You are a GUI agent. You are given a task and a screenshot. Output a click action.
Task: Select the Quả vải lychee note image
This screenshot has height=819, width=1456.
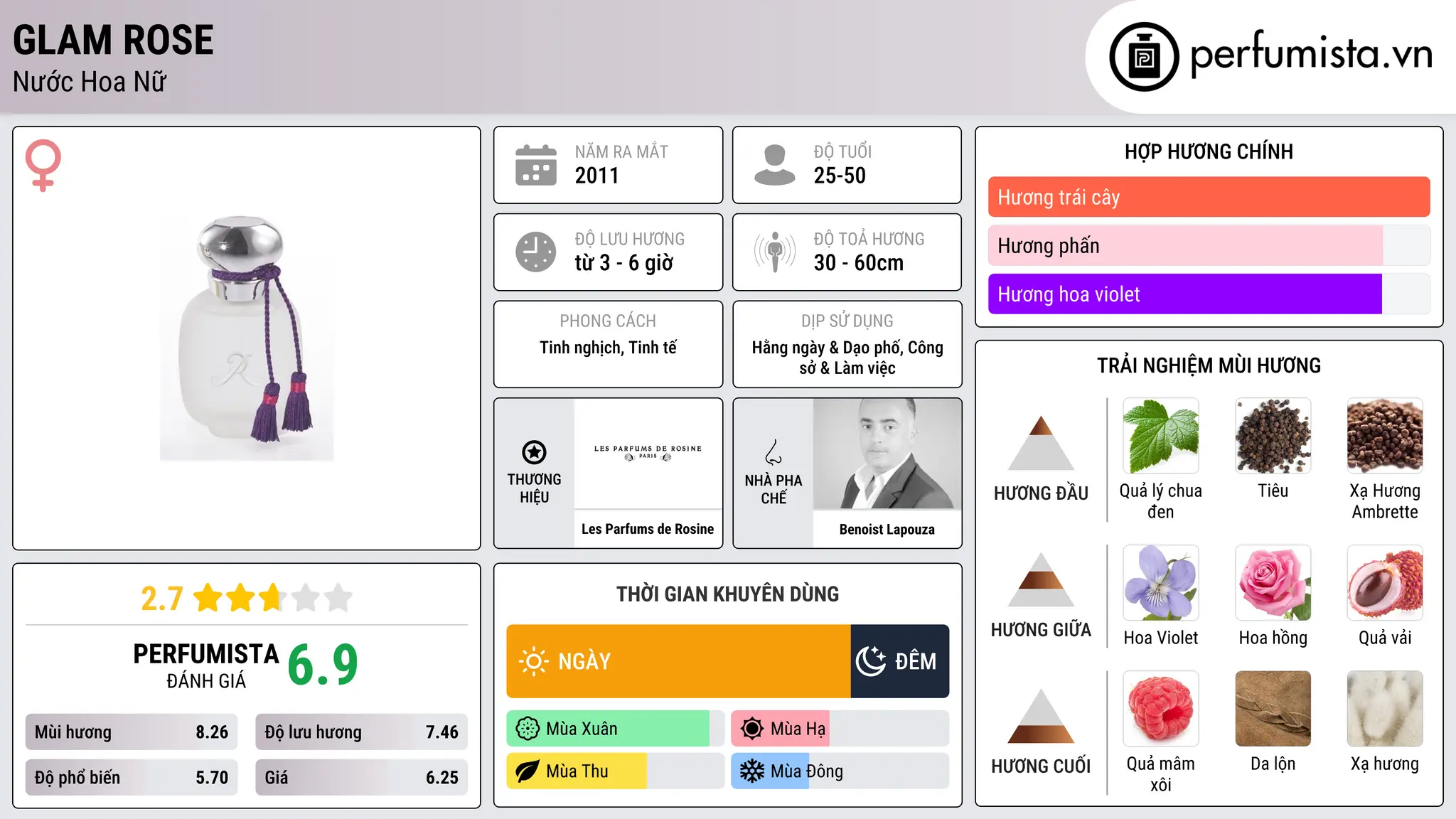click(1385, 583)
